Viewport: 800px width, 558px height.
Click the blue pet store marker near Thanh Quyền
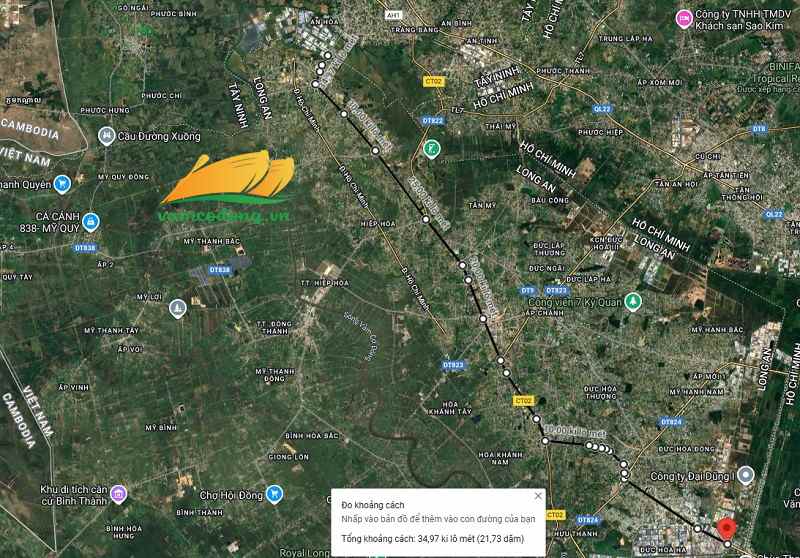[62, 184]
